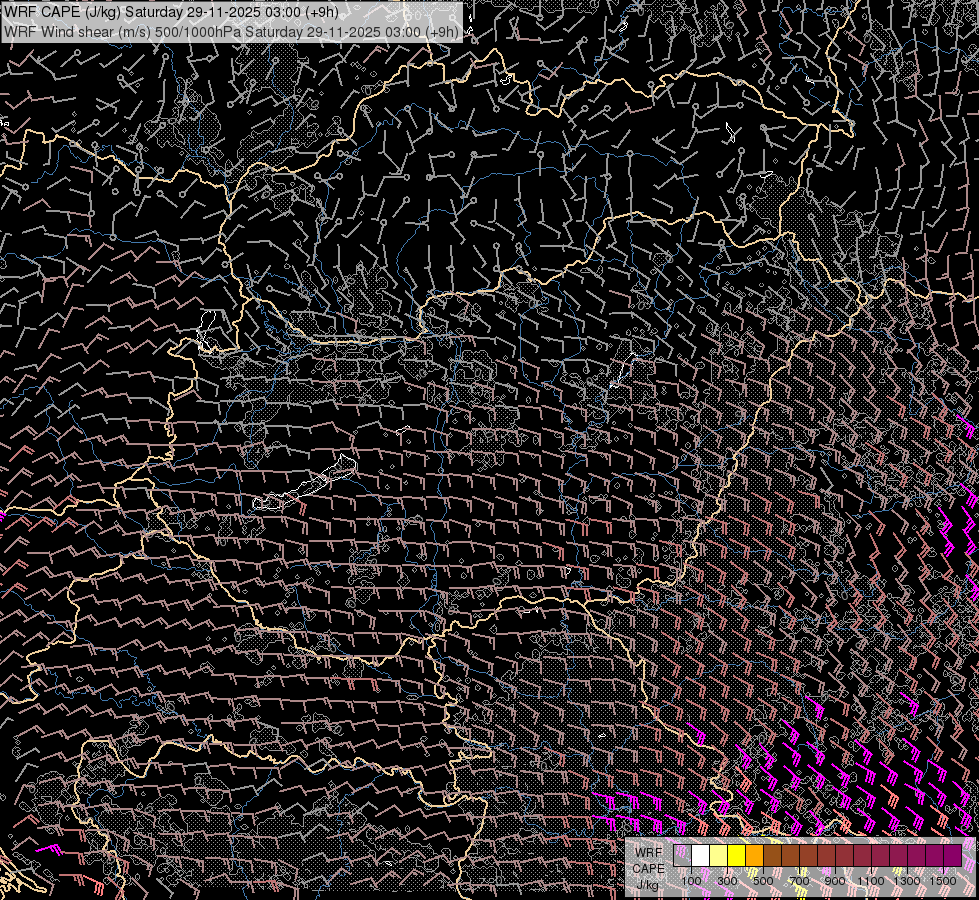Click the 700 legend scale label
Viewport: 979px width, 900px height.
(x=799, y=880)
